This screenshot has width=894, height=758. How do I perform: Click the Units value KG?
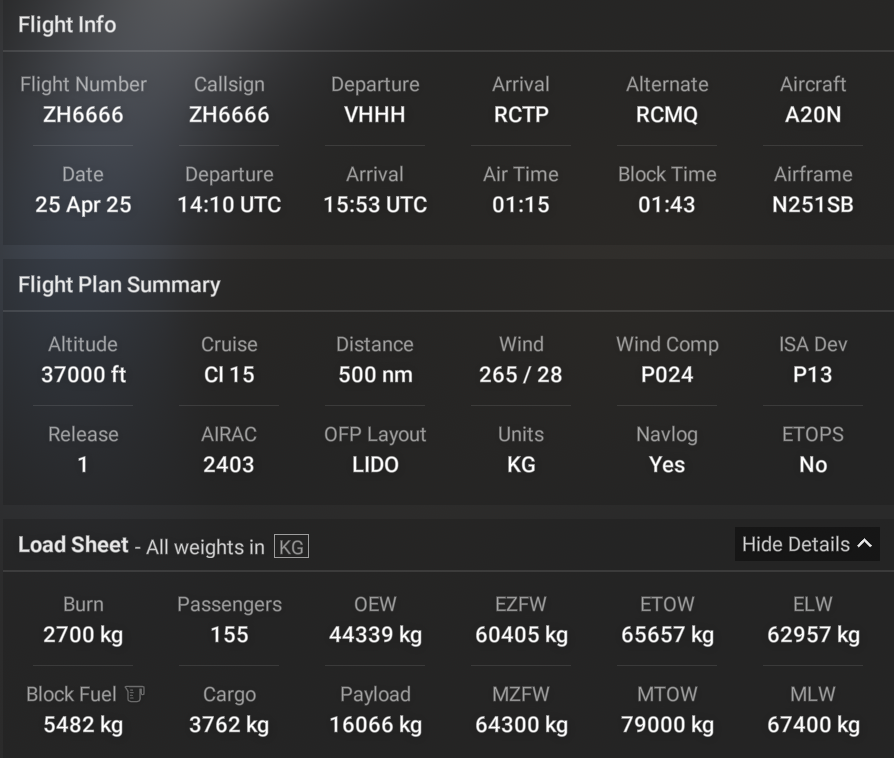pyautogui.click(x=521, y=465)
